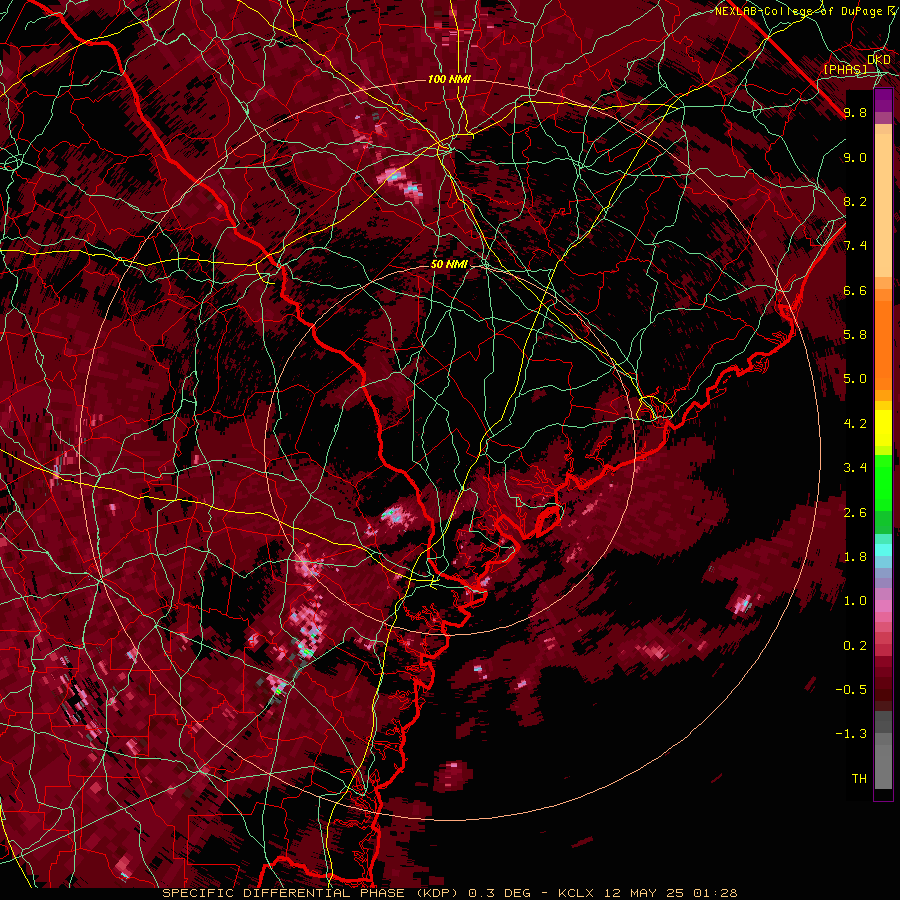Click the (KDP) product abbreviation in the caption
Image resolution: width=900 pixels, height=900 pixels.
coord(437,893)
